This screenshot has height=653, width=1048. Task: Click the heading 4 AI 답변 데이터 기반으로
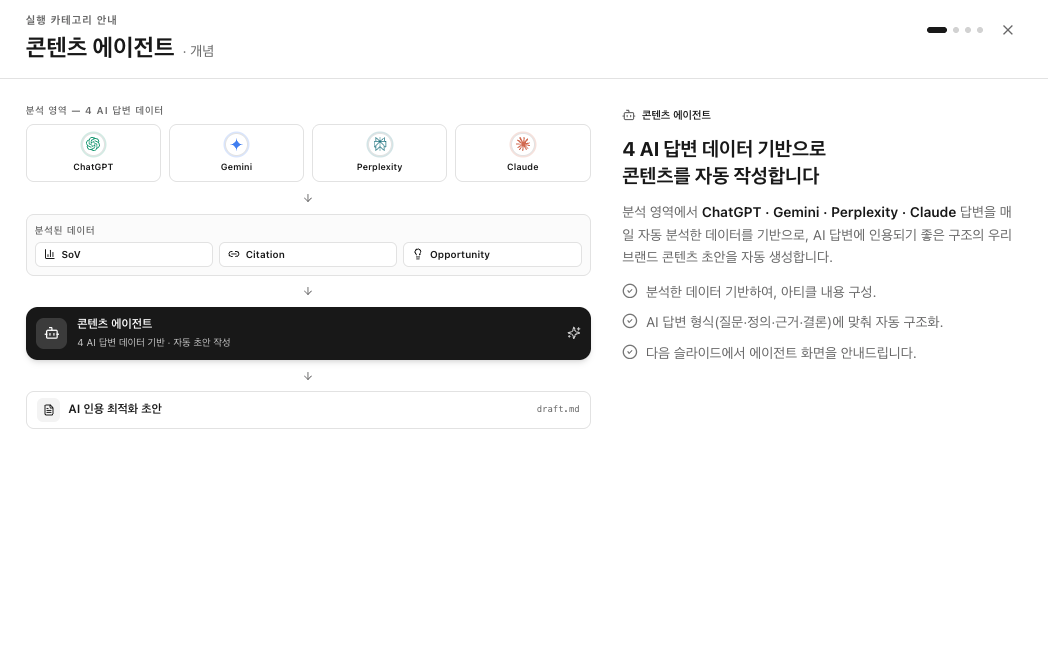tap(724, 148)
